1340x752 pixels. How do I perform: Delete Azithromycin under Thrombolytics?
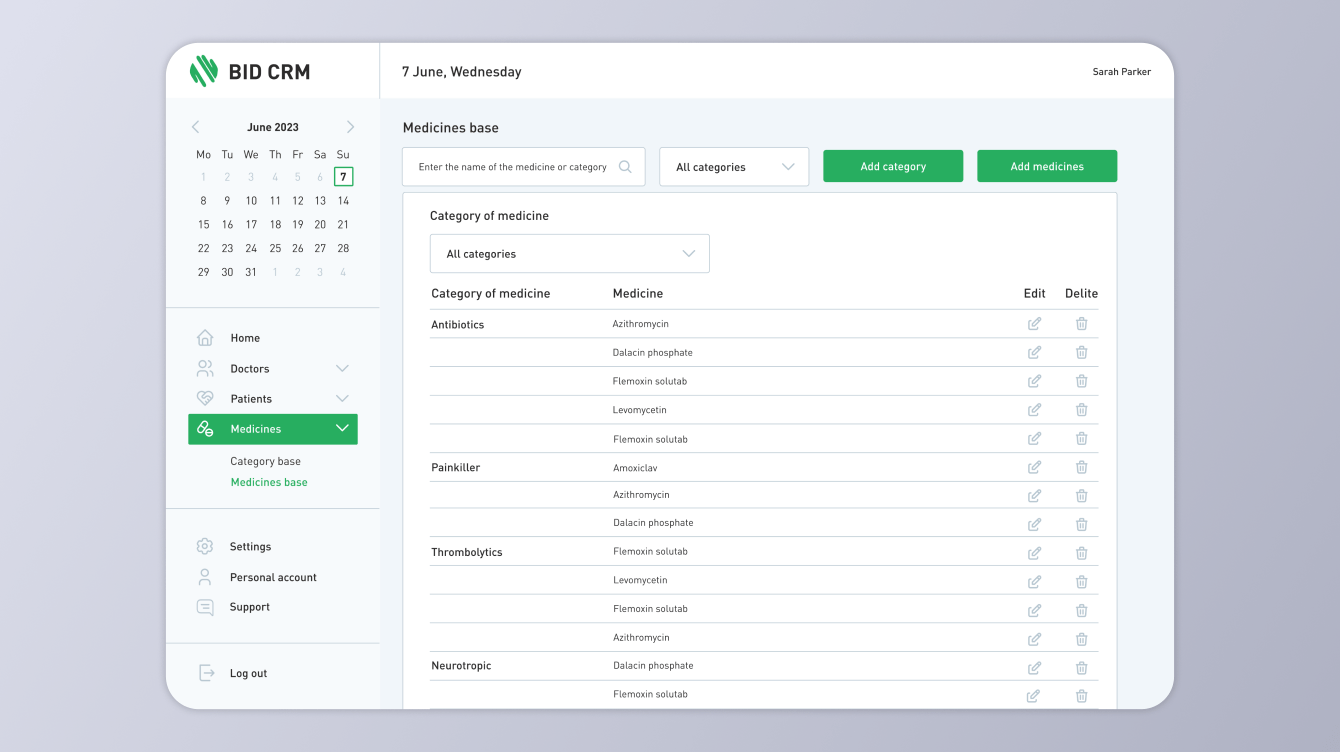(x=1081, y=639)
